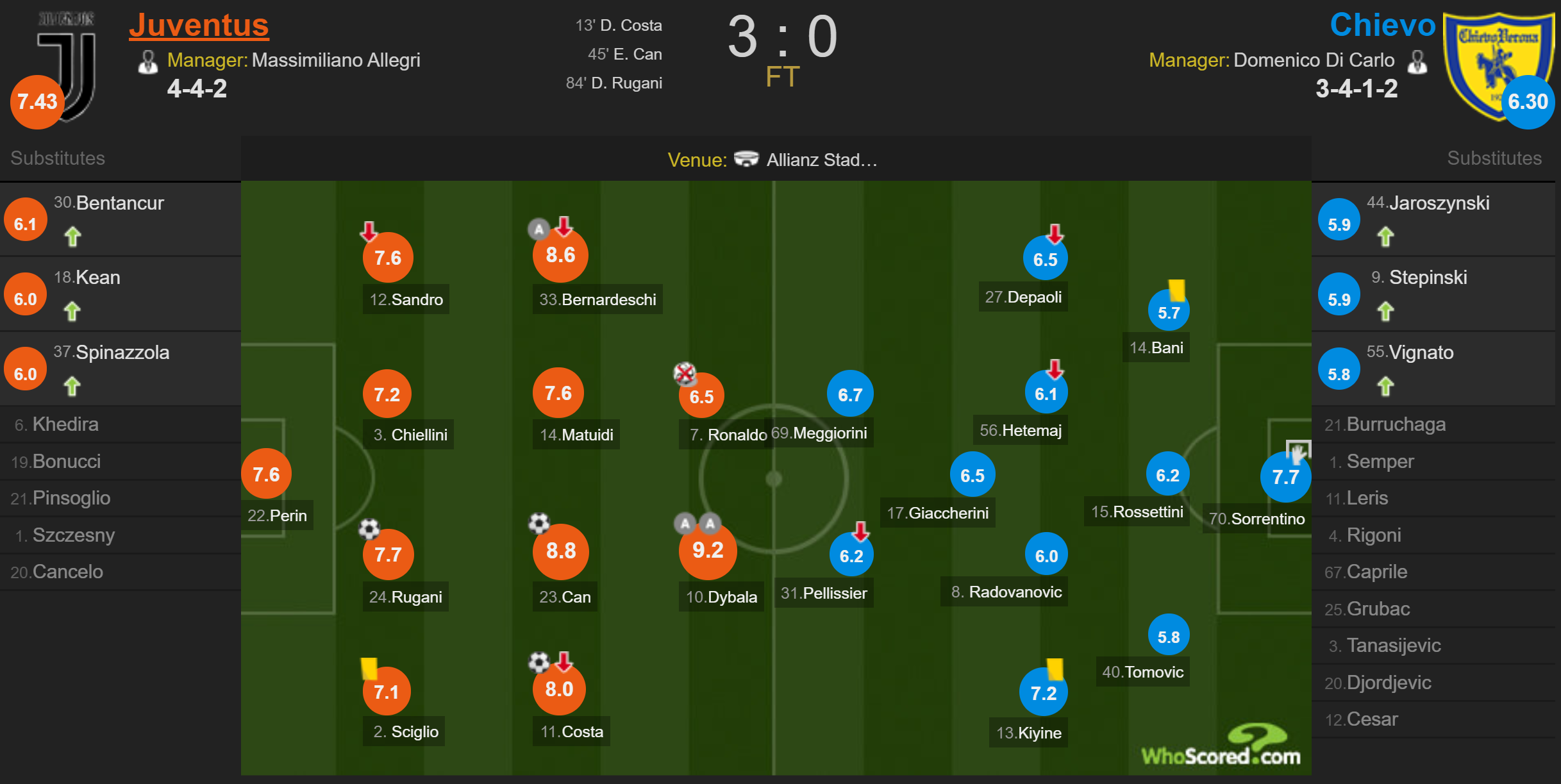Click the yellow card icon on Sciglio
The image size is (1561, 784).
click(369, 669)
